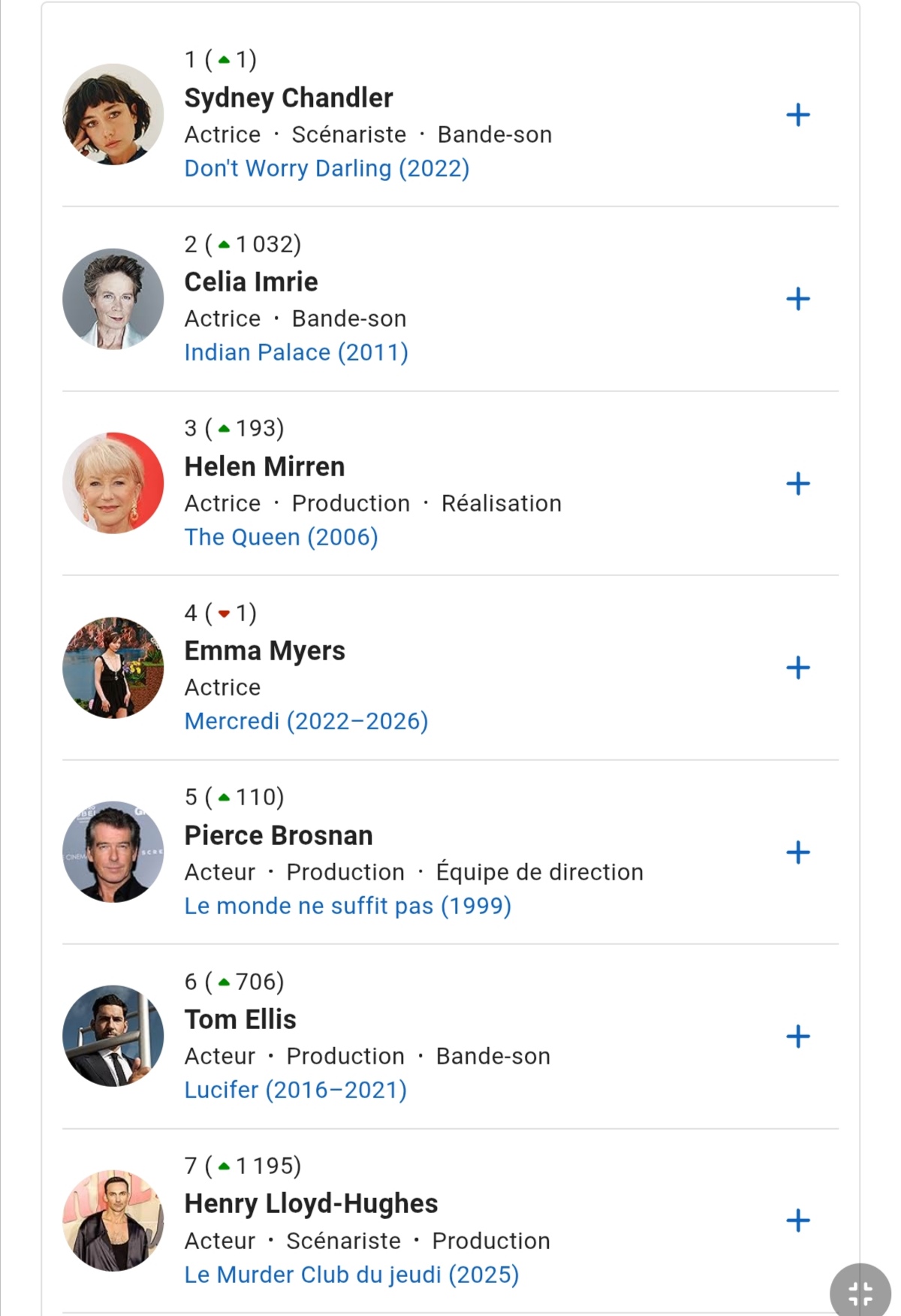This screenshot has width=901, height=1316.
Task: Follow the Le monde ne suffit pas link
Action: (x=348, y=906)
